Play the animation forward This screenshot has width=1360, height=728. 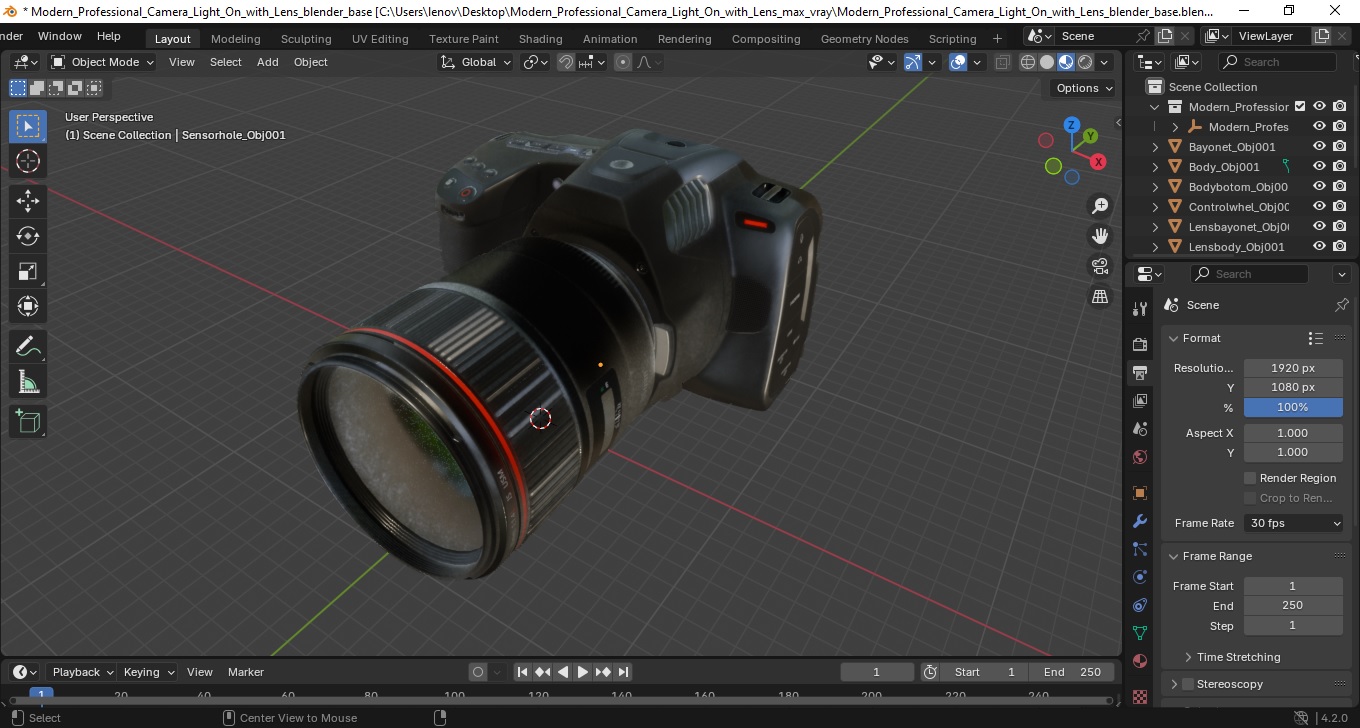coord(583,672)
